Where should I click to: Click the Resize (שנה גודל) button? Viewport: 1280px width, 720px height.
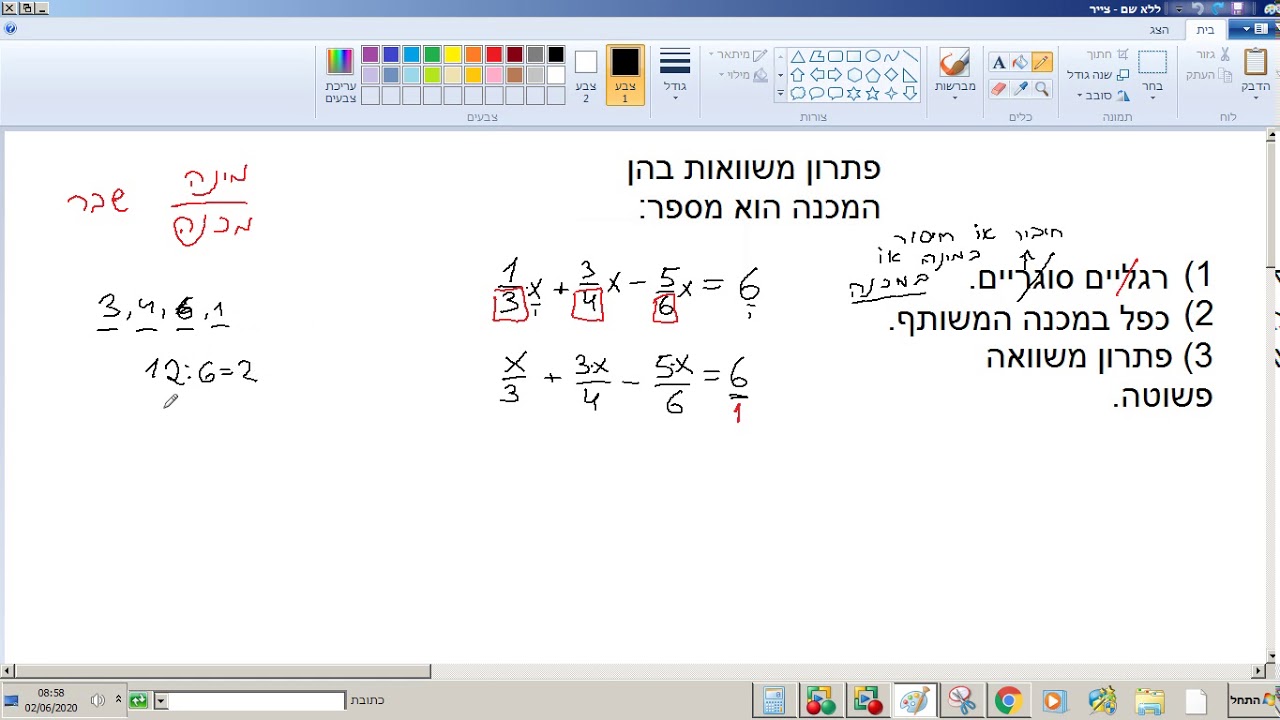coord(1098,75)
